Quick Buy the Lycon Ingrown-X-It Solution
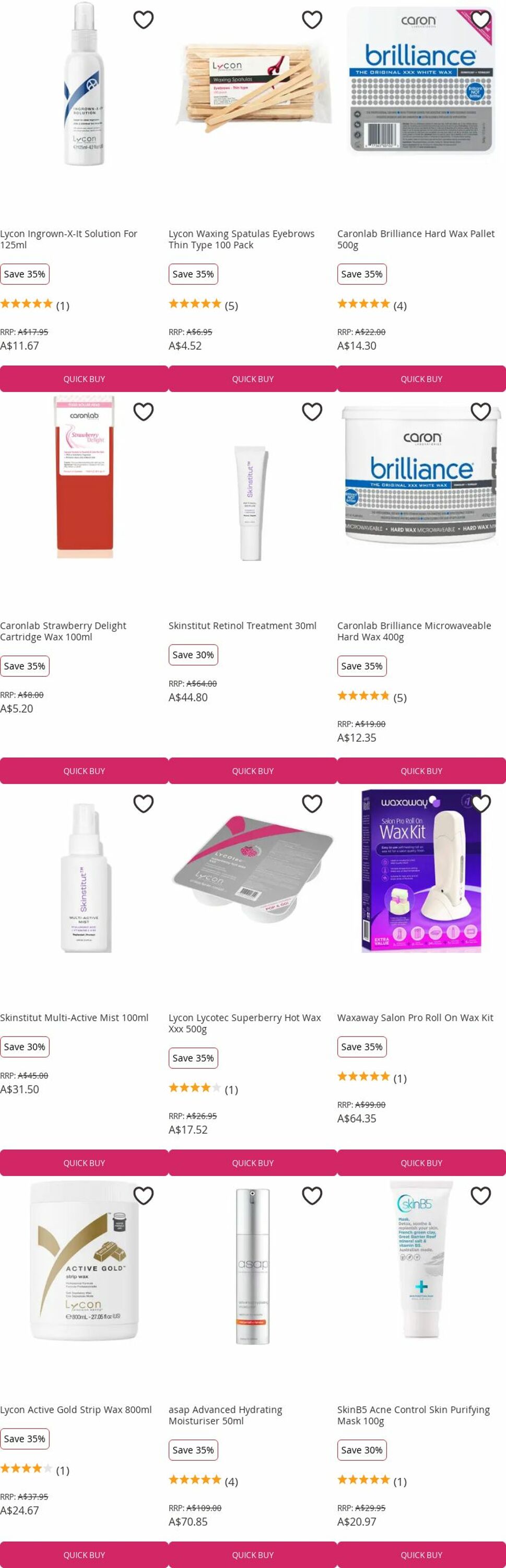506x1568 pixels. pyautogui.click(x=84, y=378)
